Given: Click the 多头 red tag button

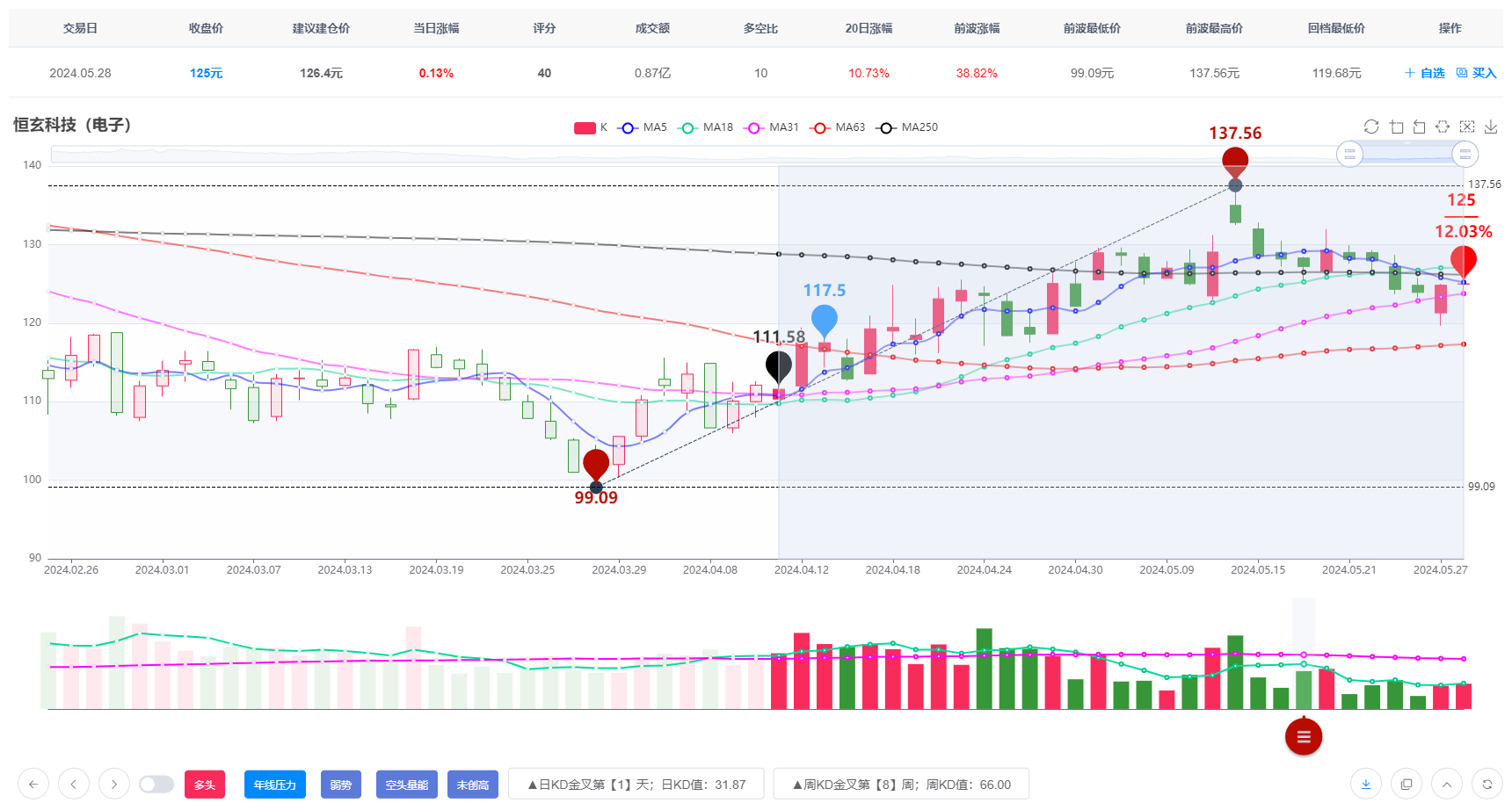Looking at the screenshot, I should 205,785.
